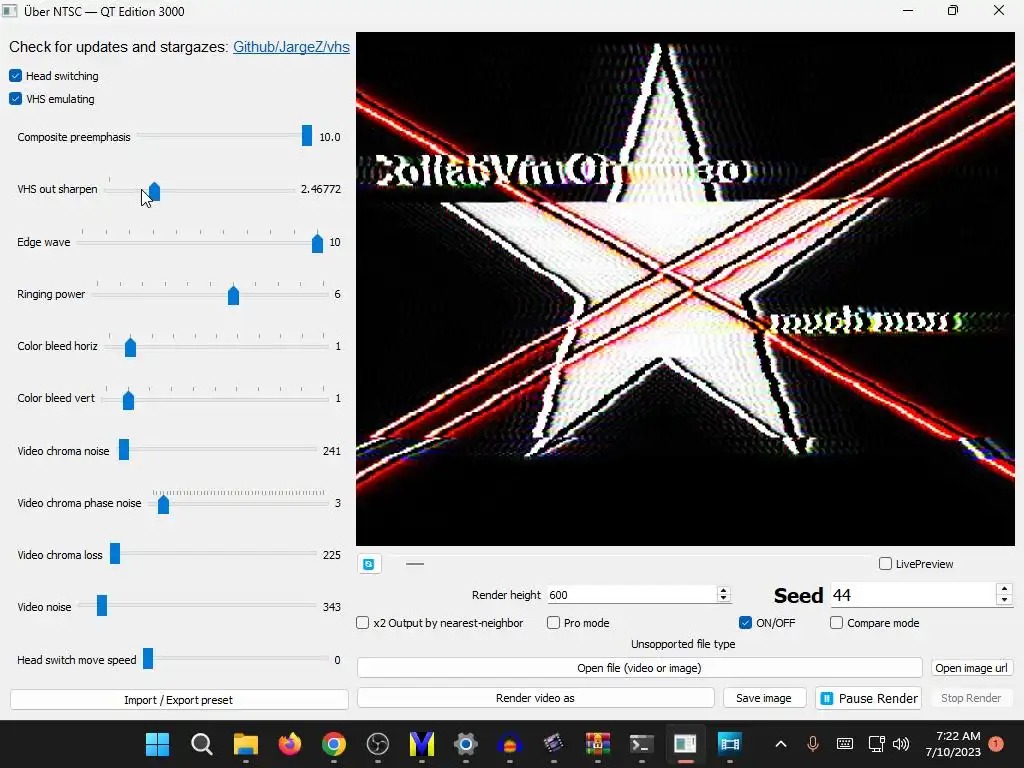Increase Render height with up arrow
The image size is (1024, 768).
click(x=723, y=590)
